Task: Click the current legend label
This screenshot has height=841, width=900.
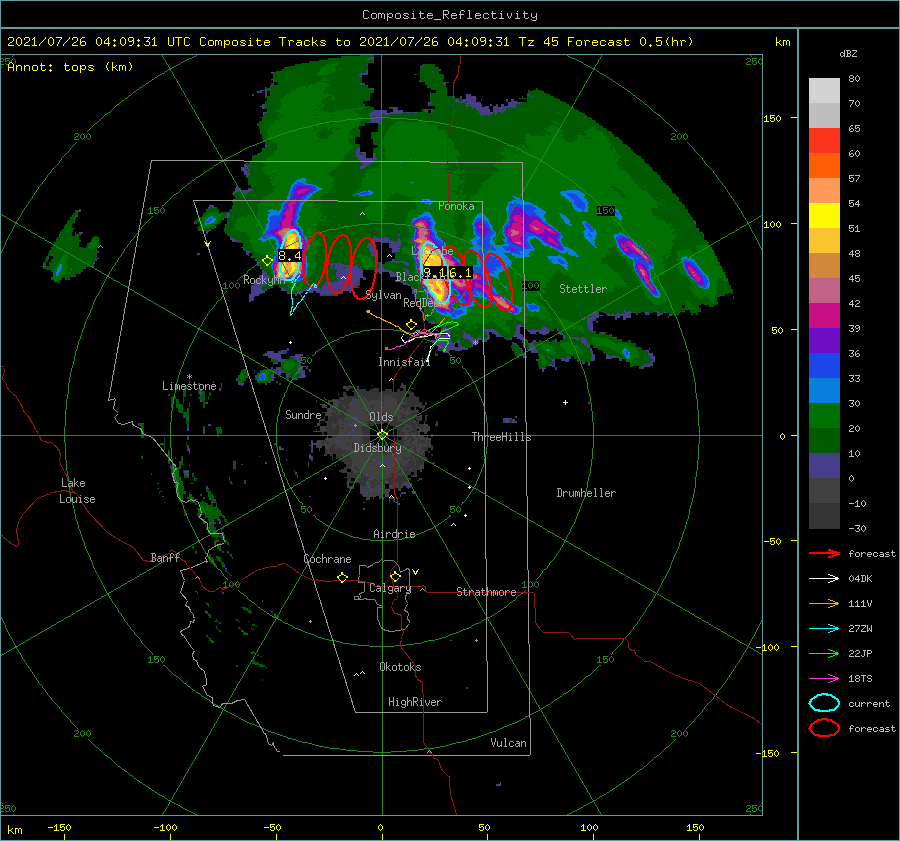Action: coord(869,704)
